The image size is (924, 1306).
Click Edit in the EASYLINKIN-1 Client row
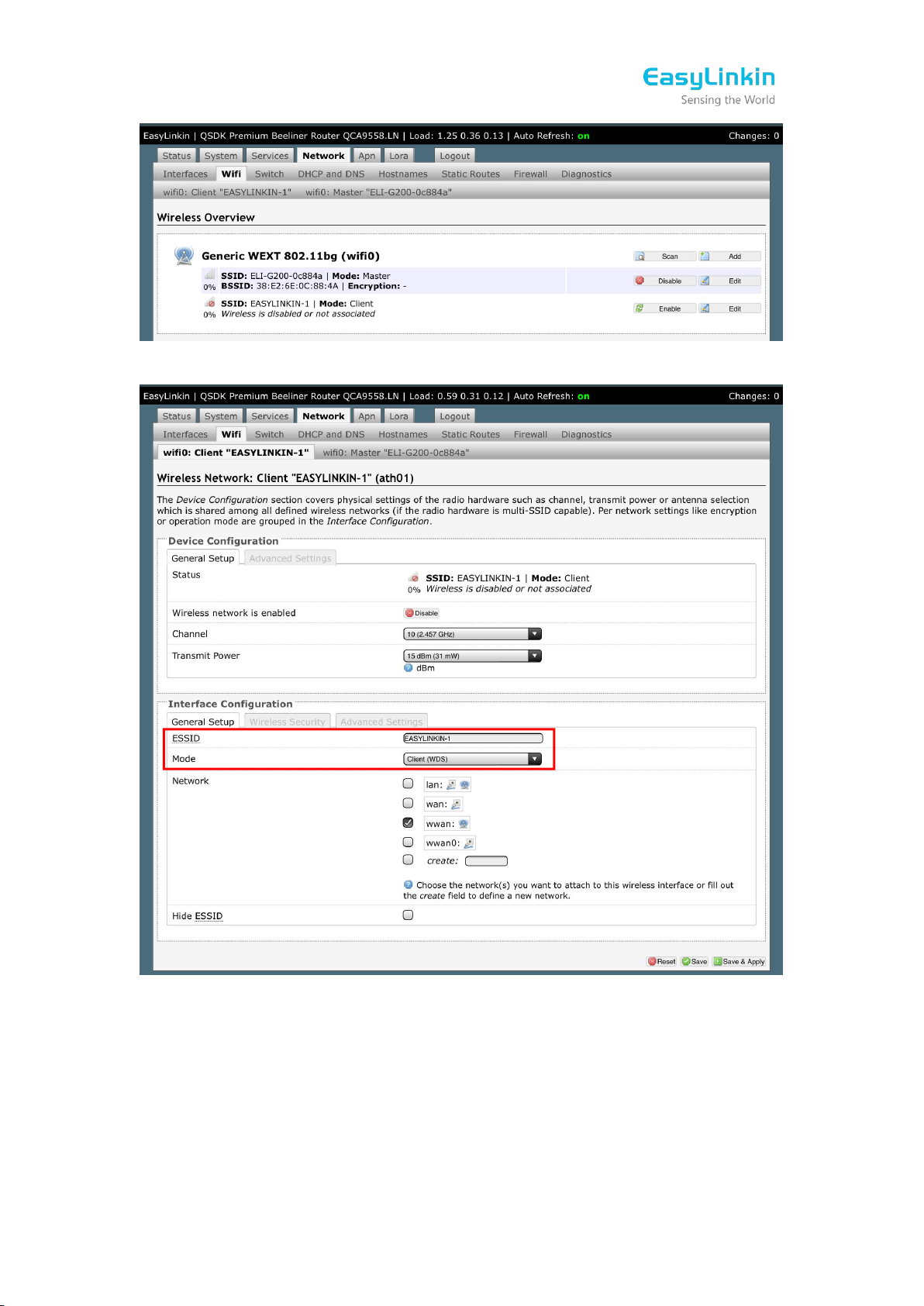[729, 308]
